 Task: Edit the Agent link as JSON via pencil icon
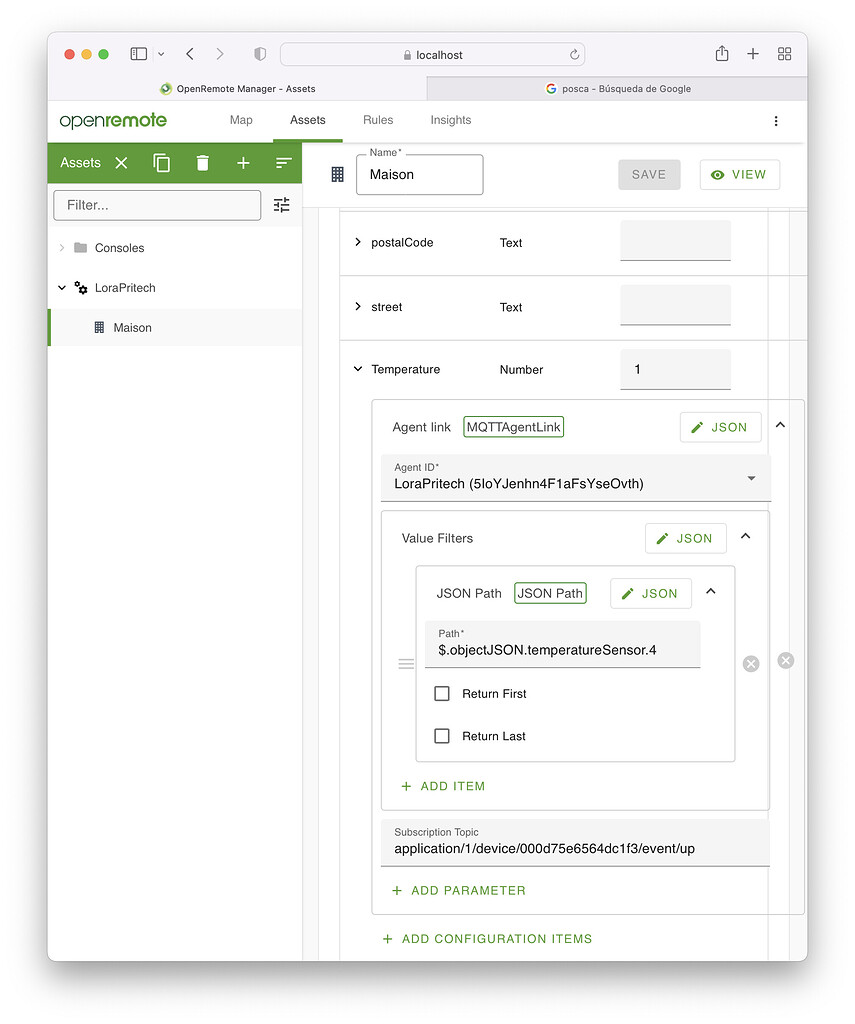tap(720, 426)
